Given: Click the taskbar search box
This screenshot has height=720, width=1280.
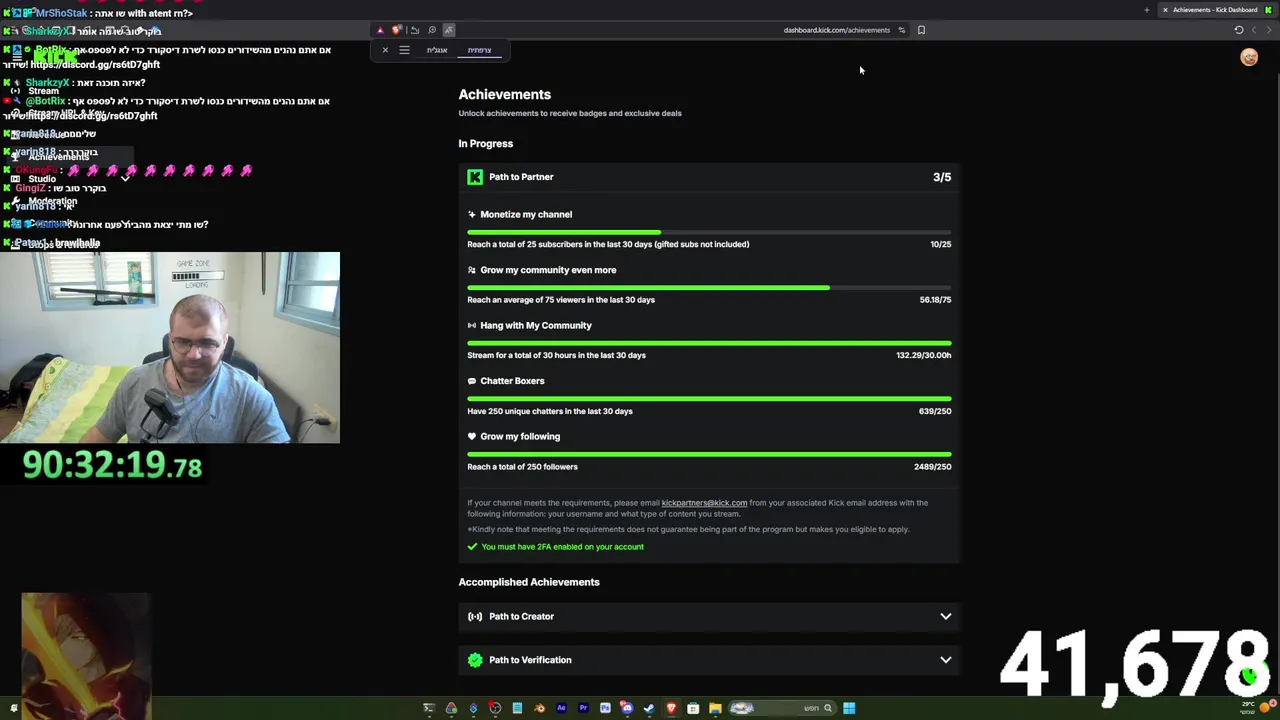Looking at the screenshot, I should click(783, 708).
